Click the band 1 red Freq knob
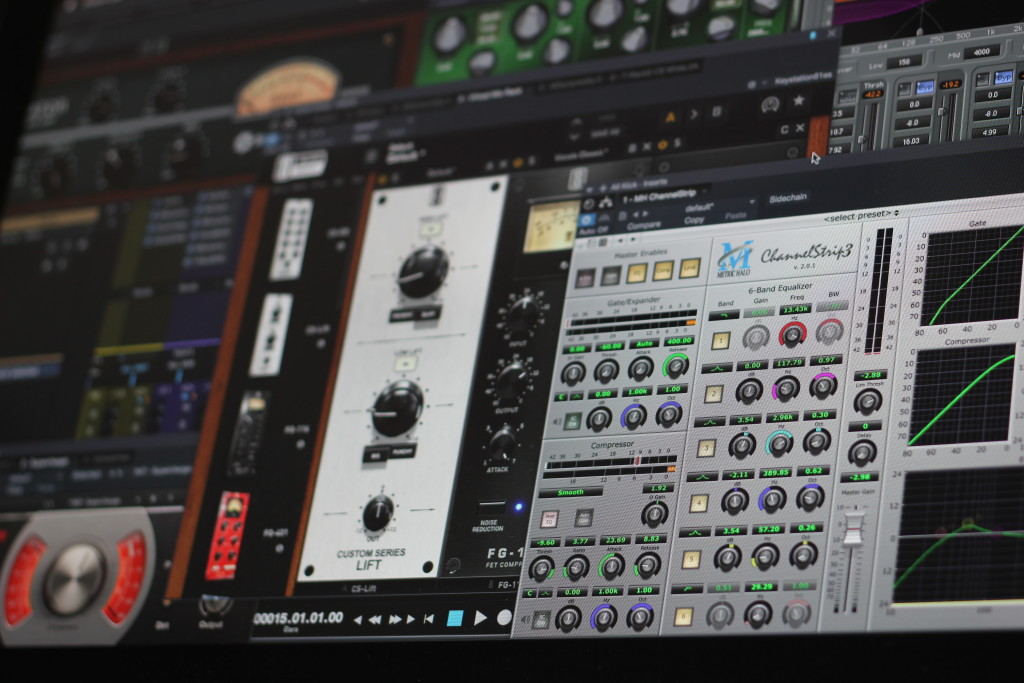This screenshot has width=1024, height=683. pos(792,334)
